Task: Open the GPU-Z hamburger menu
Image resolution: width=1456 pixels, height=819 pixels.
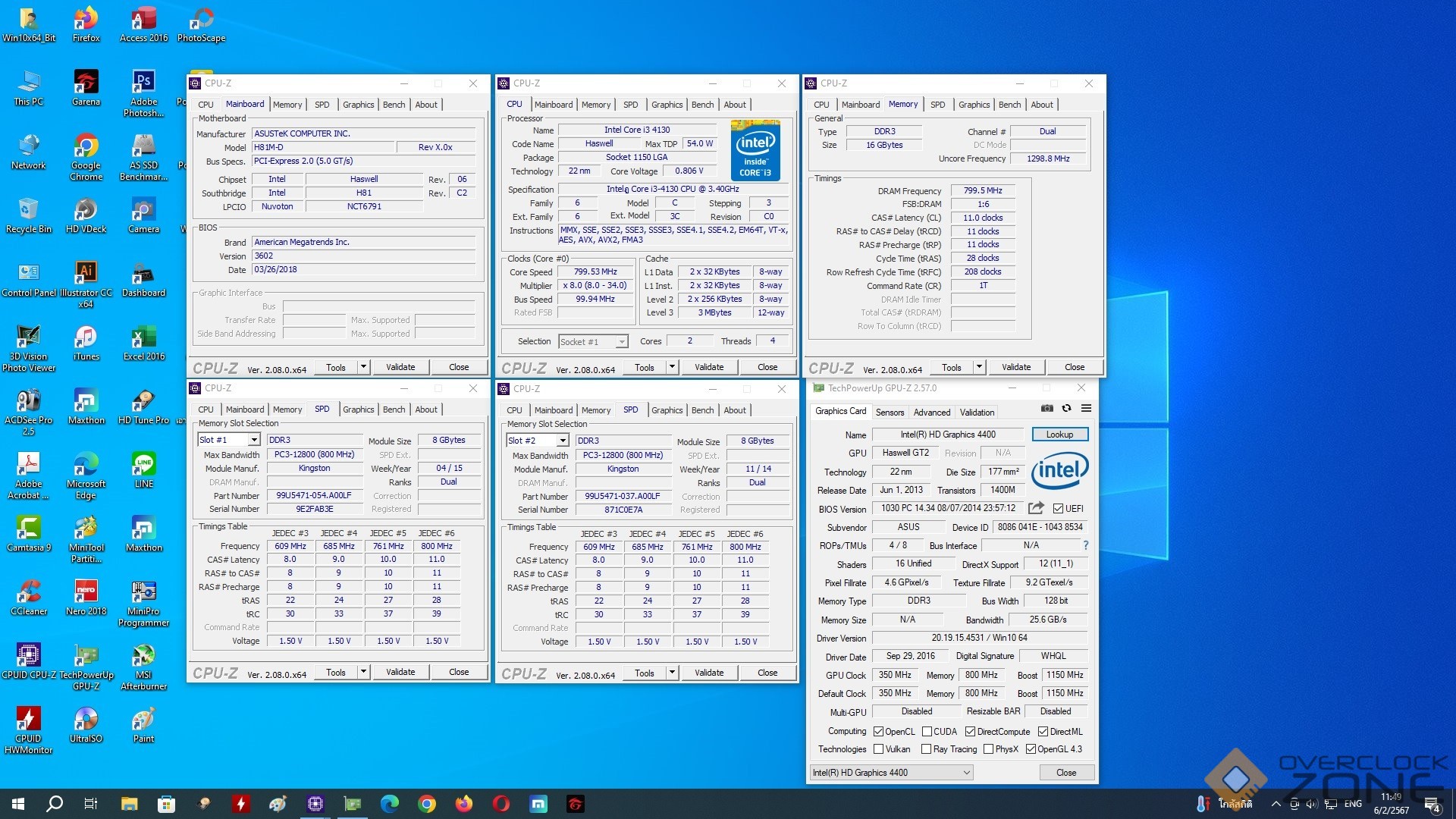Action: tap(1086, 409)
